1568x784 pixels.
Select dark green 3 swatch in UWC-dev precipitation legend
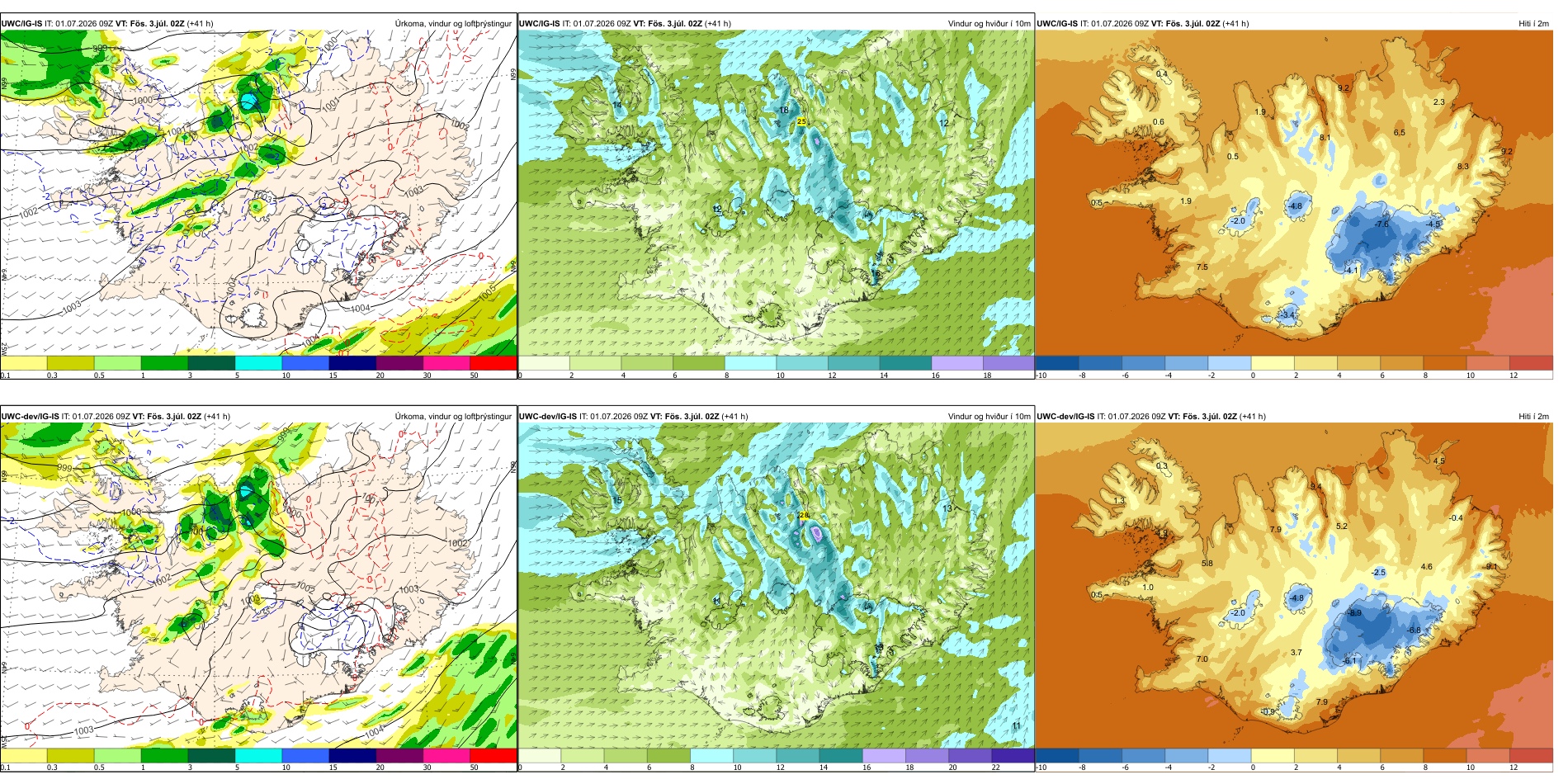click(211, 755)
